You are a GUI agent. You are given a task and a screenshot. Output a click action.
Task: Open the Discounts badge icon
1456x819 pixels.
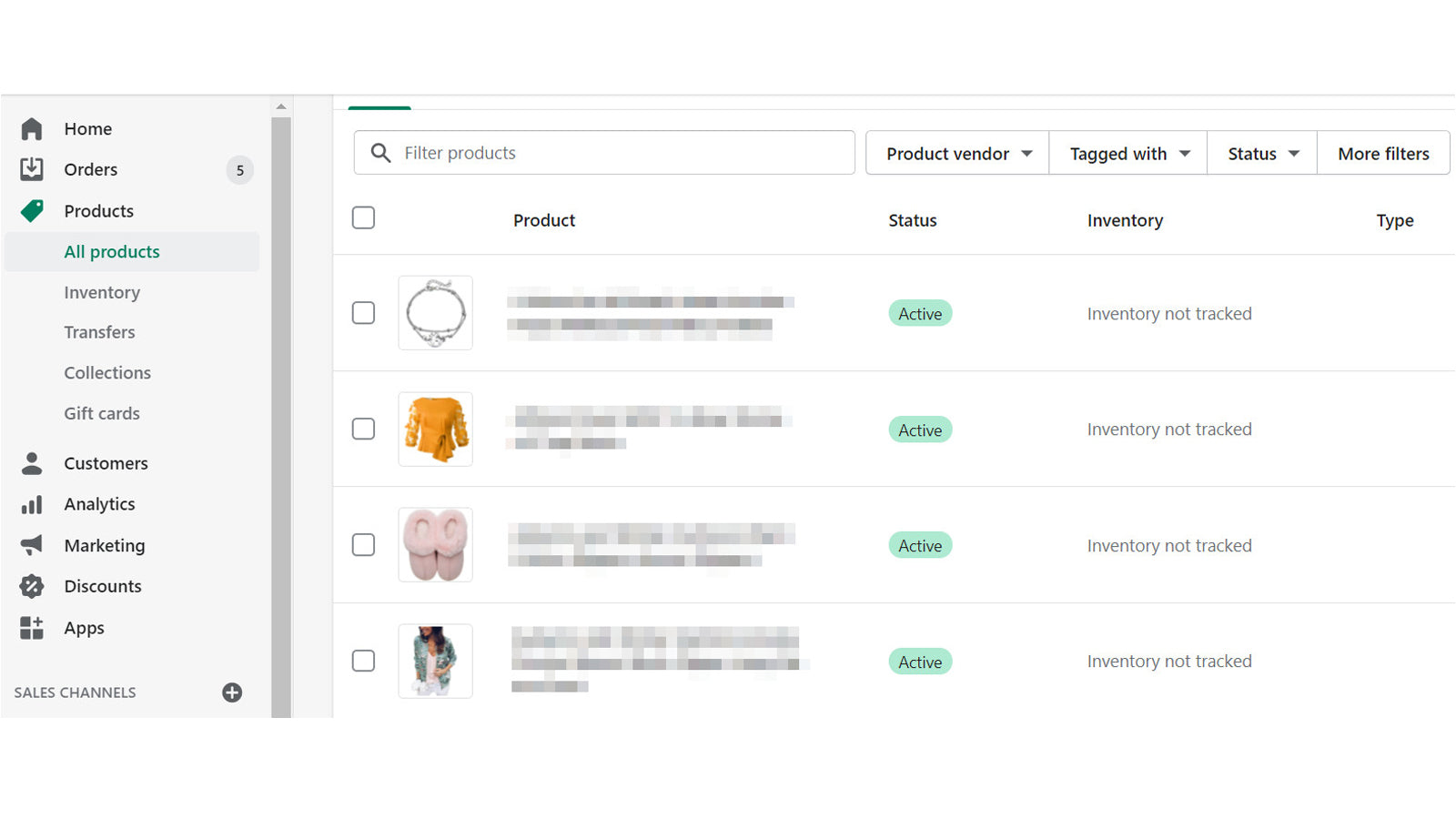(x=32, y=586)
